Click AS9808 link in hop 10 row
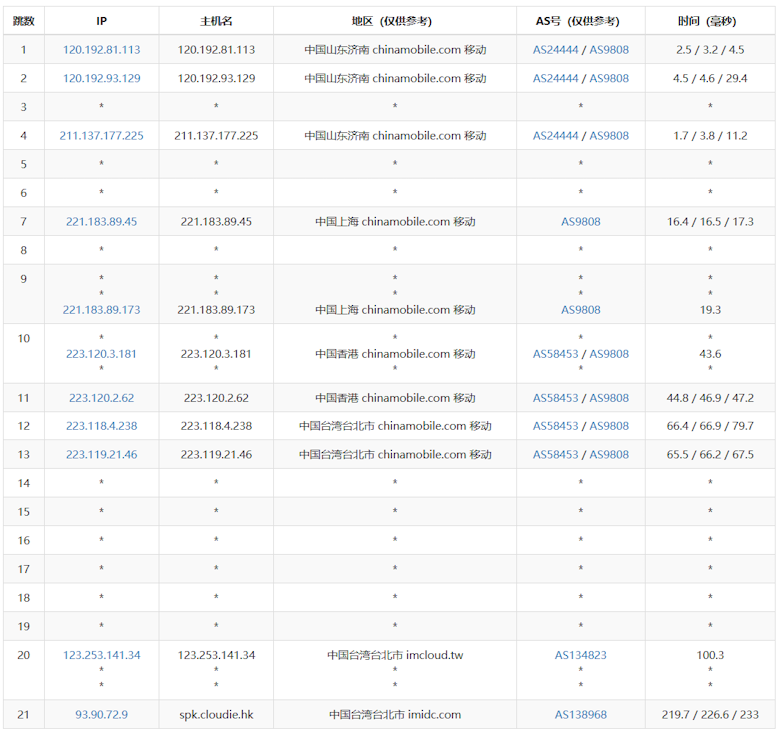 click(x=609, y=354)
